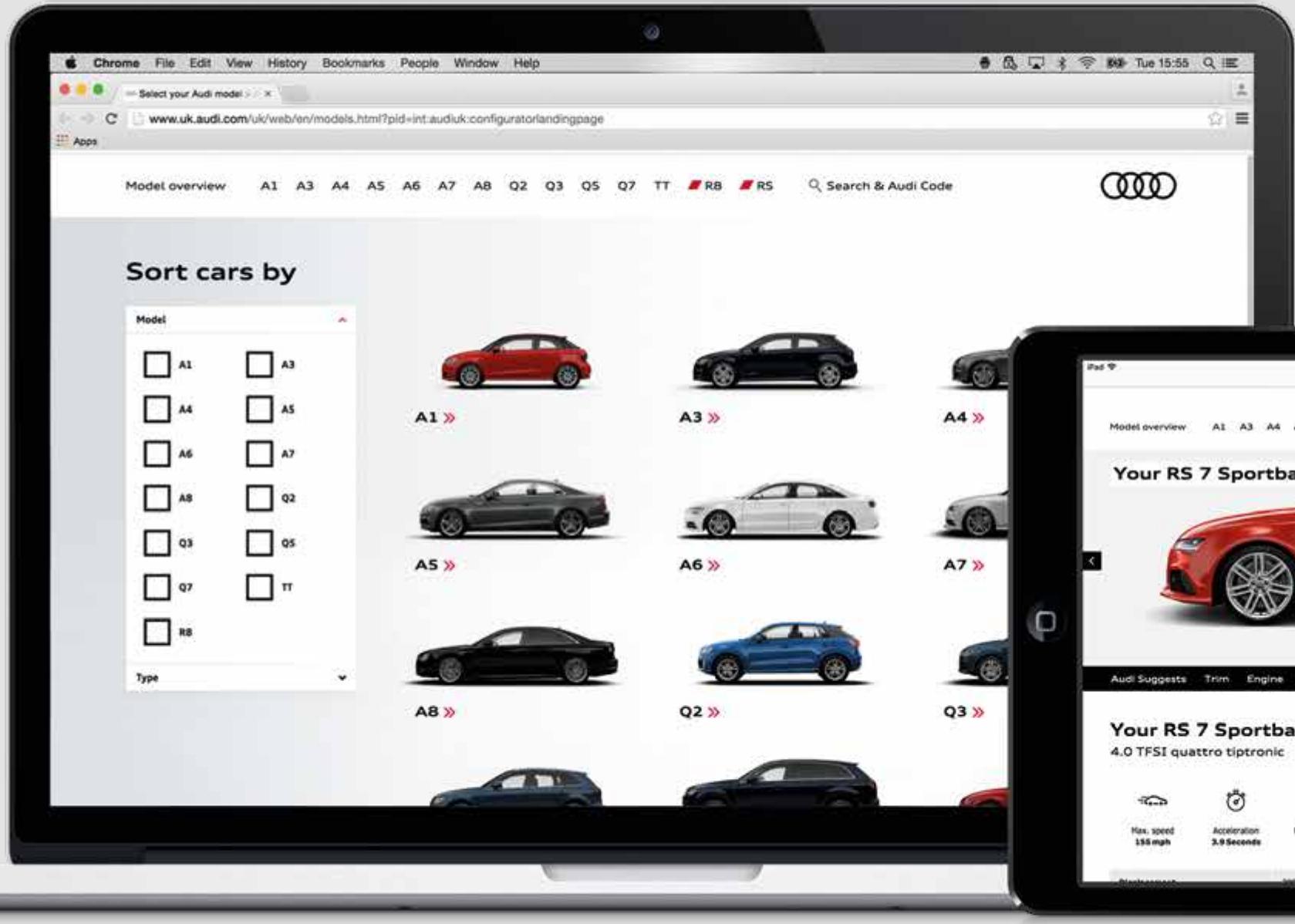Image resolution: width=1295 pixels, height=924 pixels.
Task: Tick the TT model checkbox
Action: 259,587
